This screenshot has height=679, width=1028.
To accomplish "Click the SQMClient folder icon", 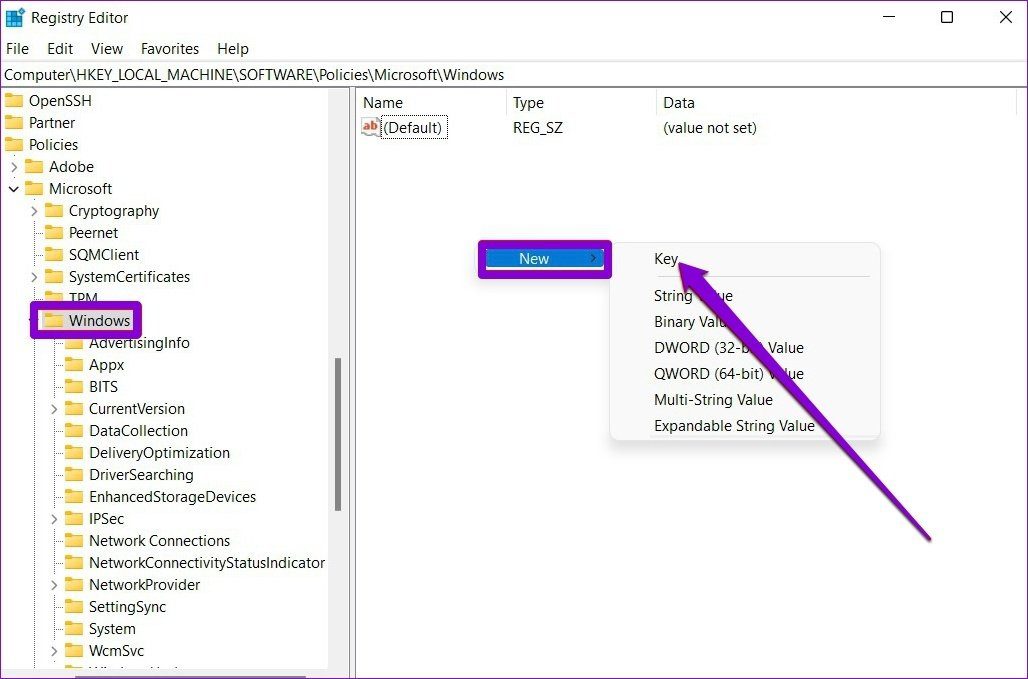I will point(54,254).
